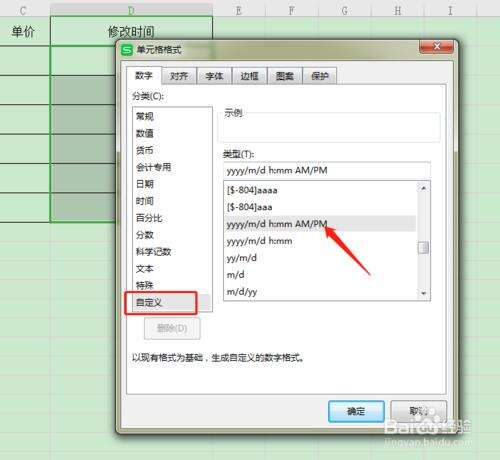
Task: Pick m/d/yy format type
Action: click(x=320, y=292)
